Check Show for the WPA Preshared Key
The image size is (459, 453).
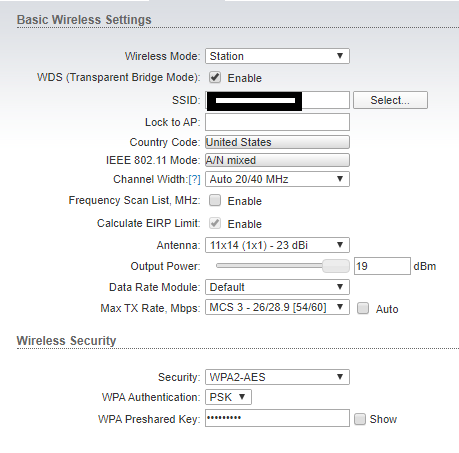360,419
